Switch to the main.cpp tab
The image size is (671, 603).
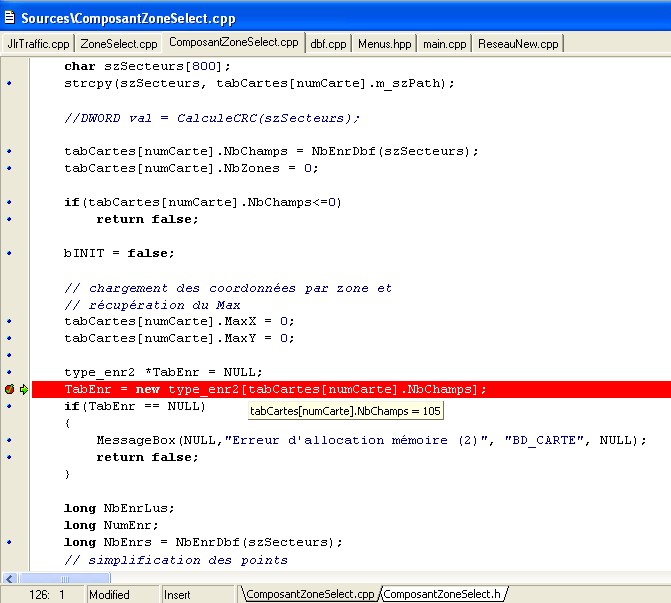444,44
